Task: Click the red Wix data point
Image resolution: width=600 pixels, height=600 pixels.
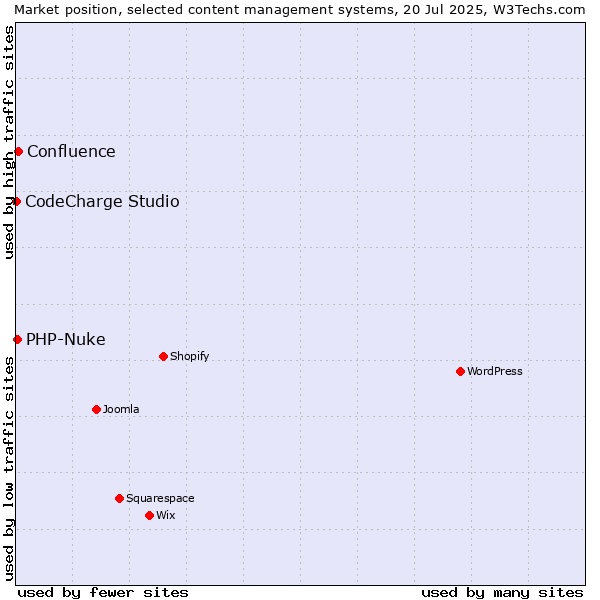Action: click(150, 515)
